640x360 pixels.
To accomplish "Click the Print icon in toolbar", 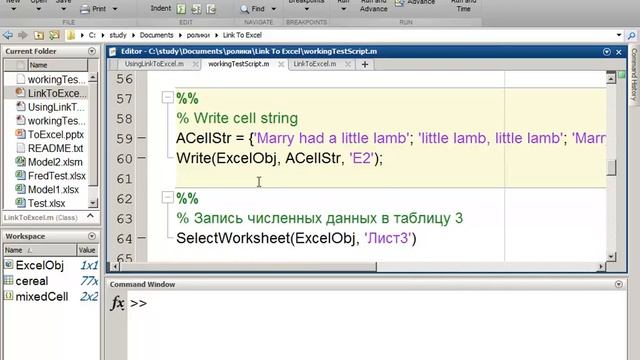I will point(85,9).
